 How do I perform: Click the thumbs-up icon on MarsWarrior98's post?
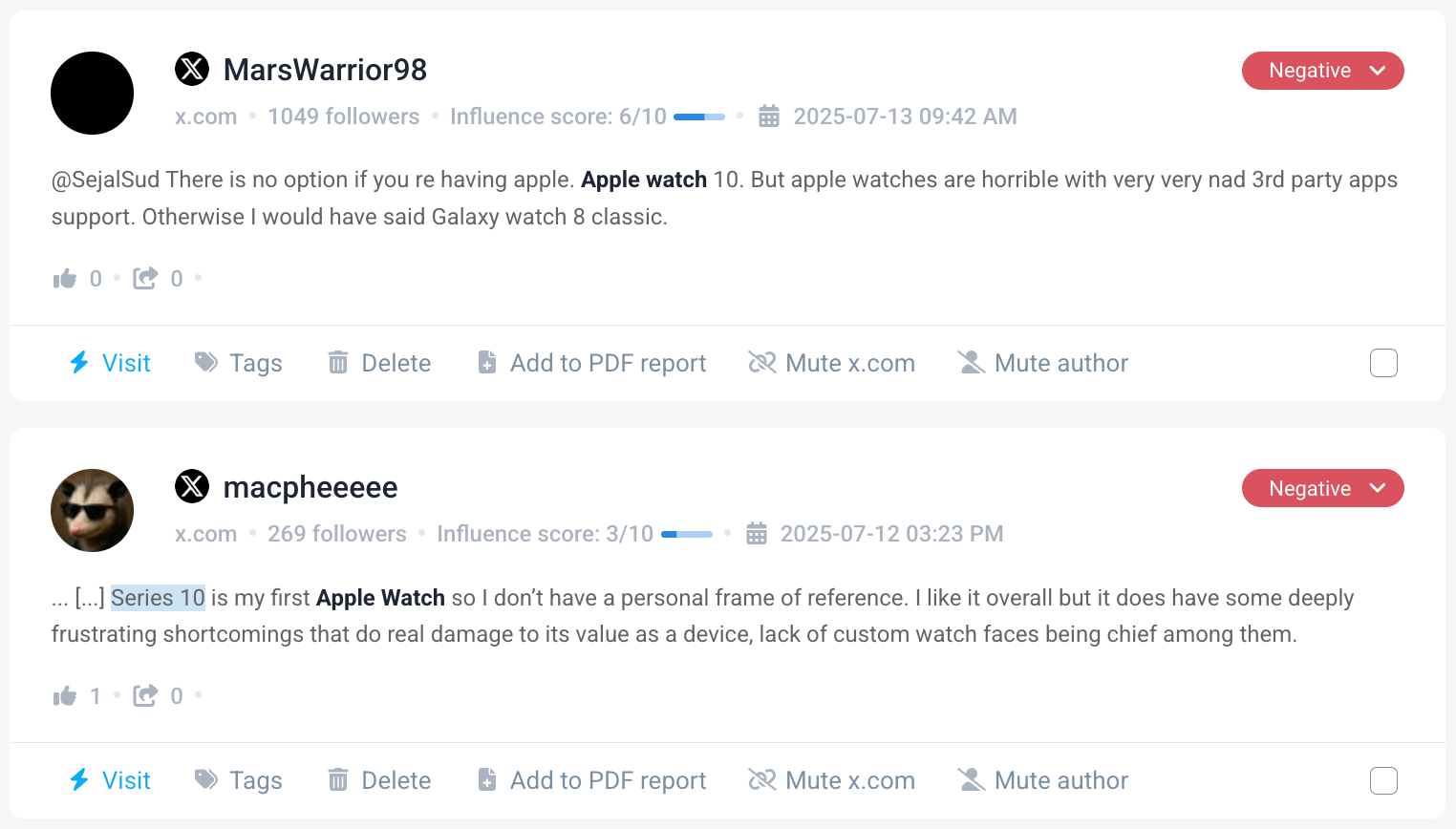(65, 279)
